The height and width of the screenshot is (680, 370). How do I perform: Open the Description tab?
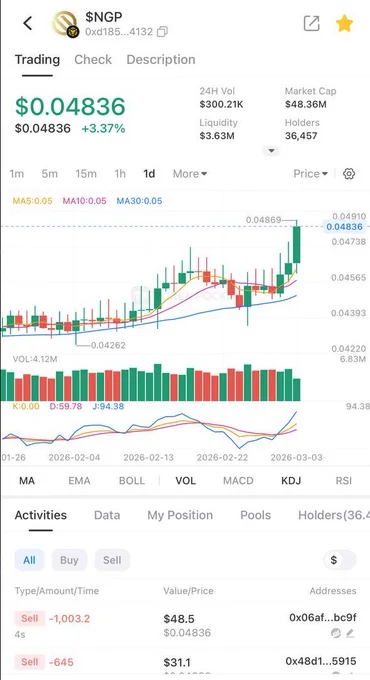point(161,59)
